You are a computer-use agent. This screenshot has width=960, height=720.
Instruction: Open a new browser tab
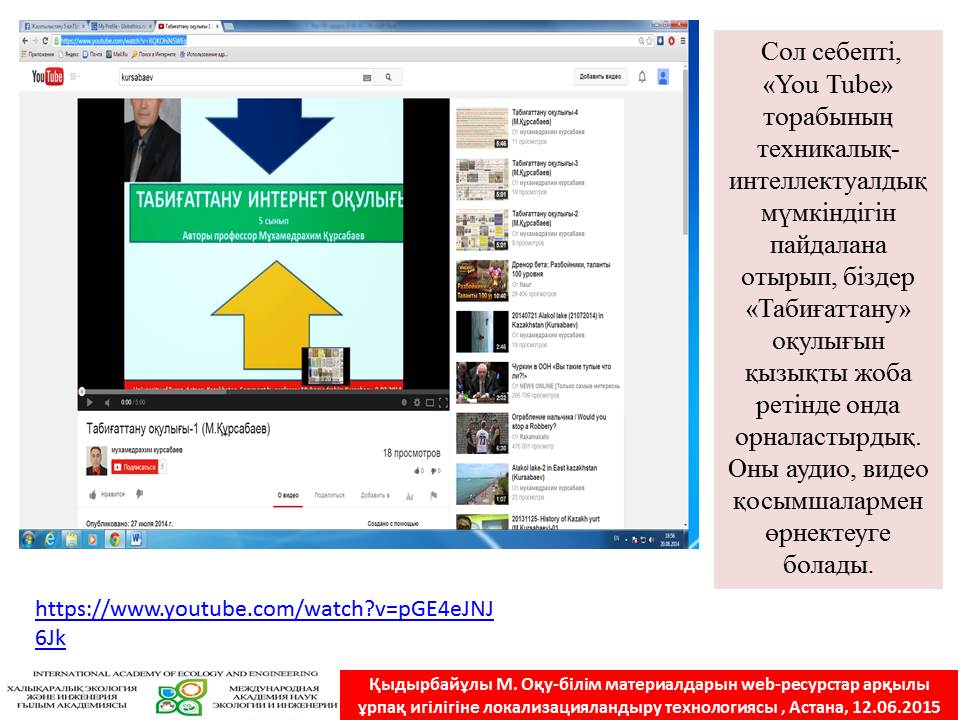228,27
